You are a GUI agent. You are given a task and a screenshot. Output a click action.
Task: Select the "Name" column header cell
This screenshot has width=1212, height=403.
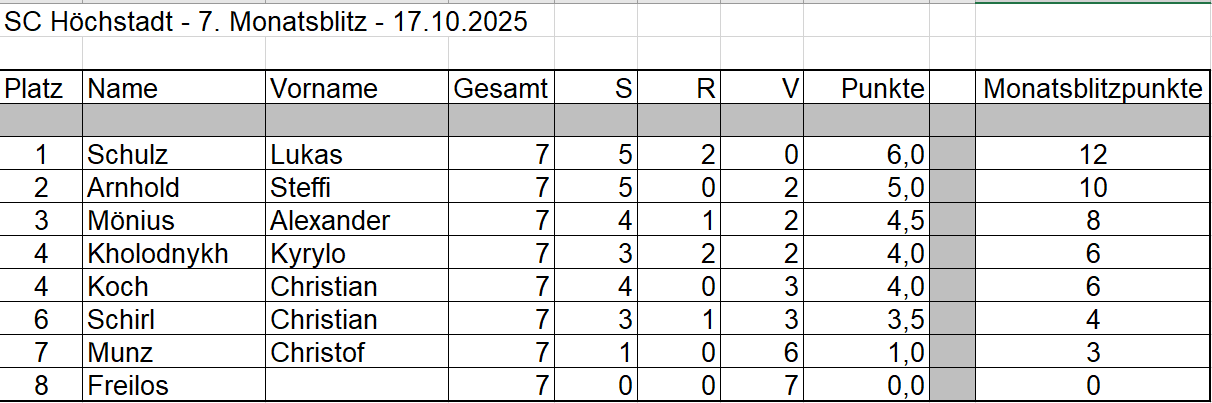(123, 89)
